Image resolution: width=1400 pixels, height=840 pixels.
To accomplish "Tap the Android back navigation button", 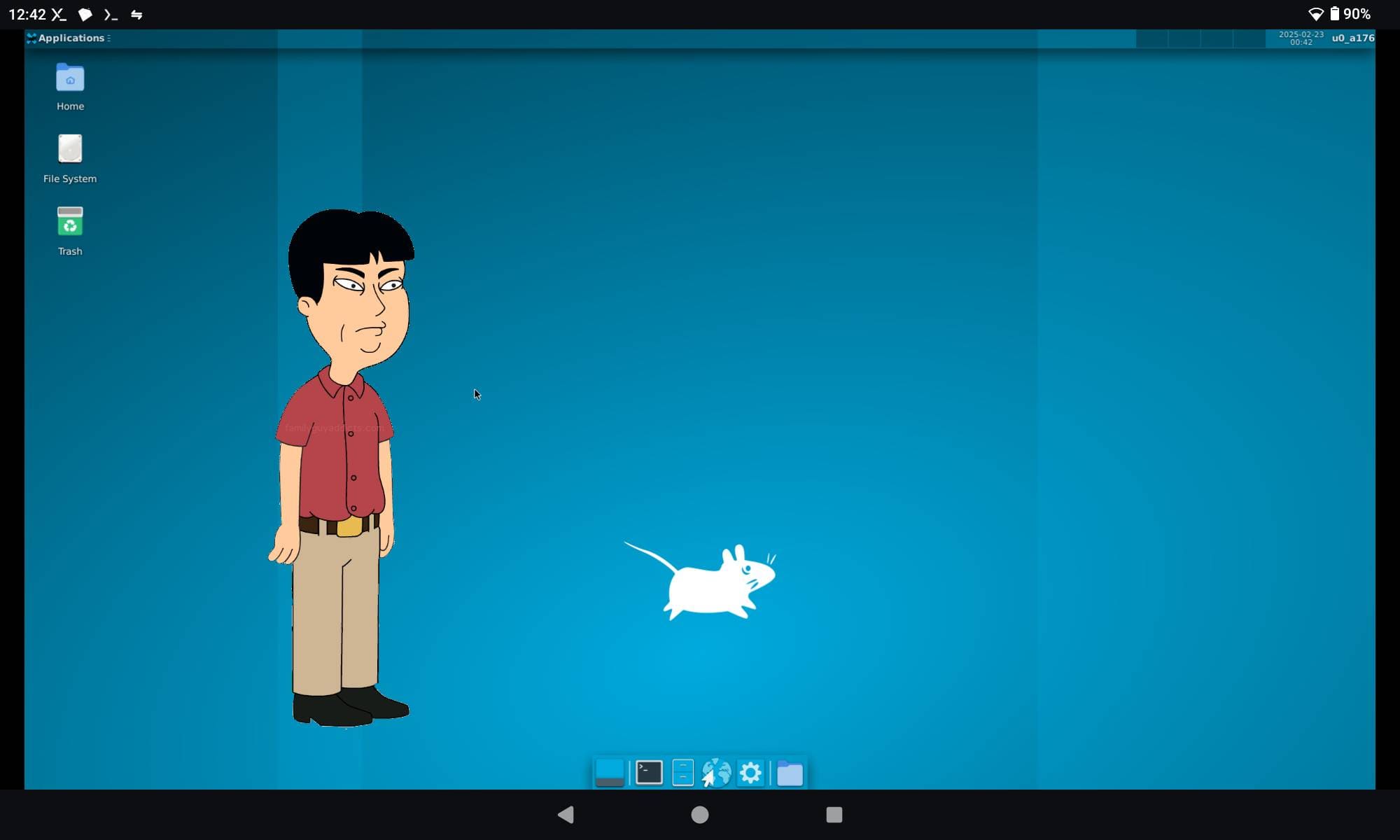I will 566,815.
